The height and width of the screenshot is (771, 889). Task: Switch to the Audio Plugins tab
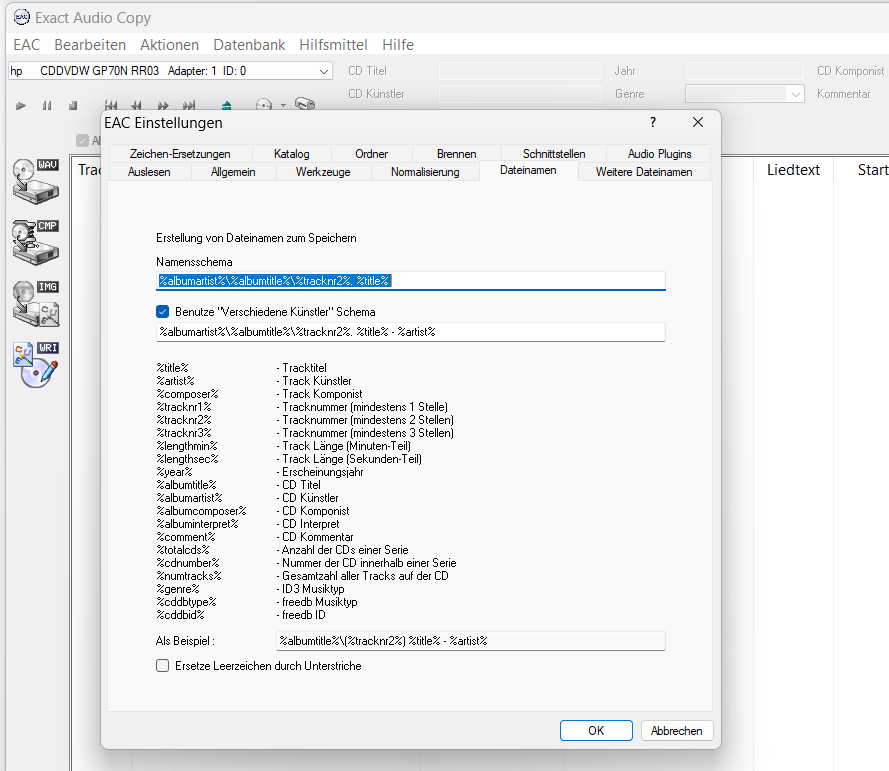pos(659,154)
